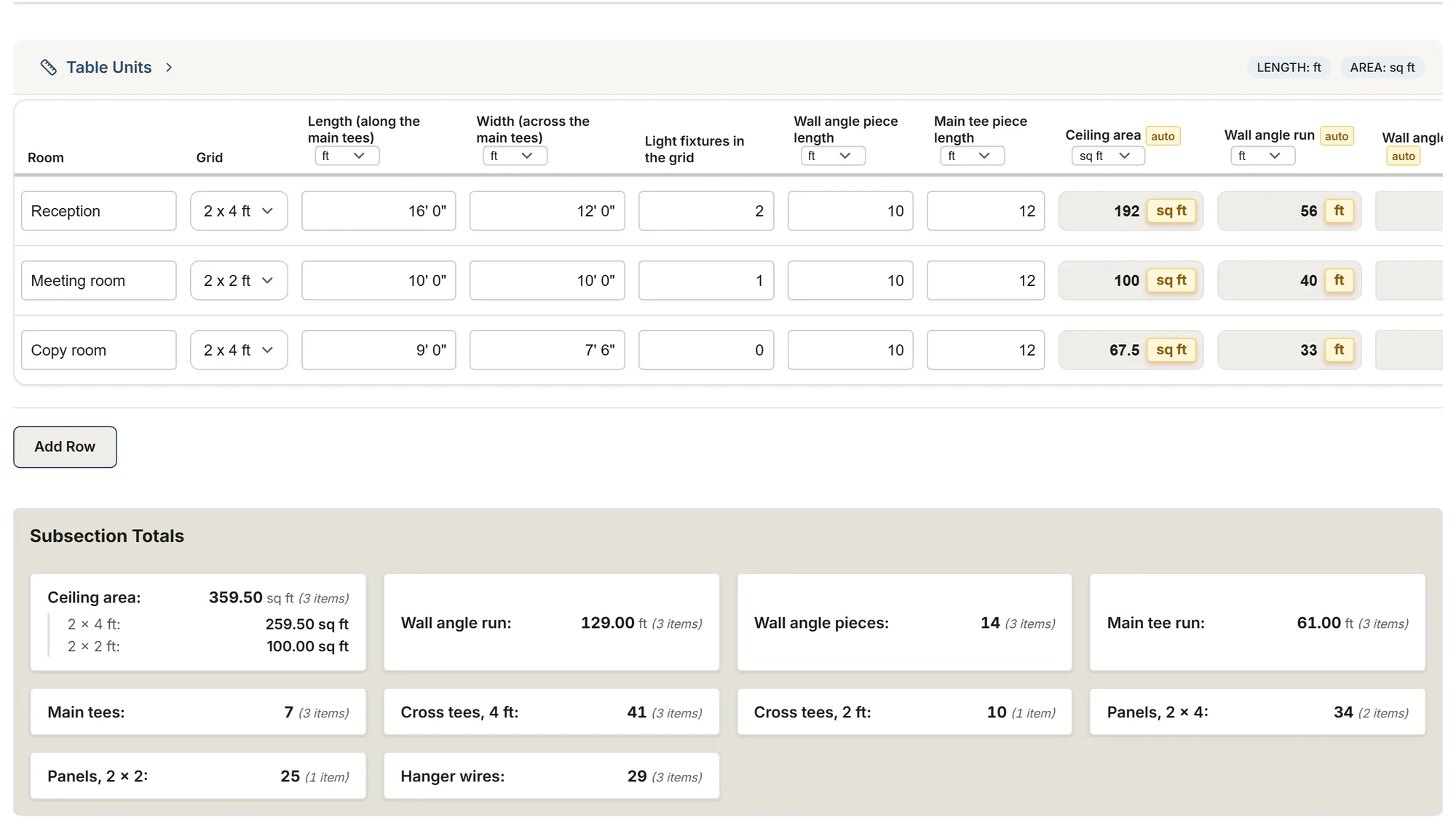Open Meeting room 2 x 2 ft grid dropdown
1456x828 pixels.
239,280
